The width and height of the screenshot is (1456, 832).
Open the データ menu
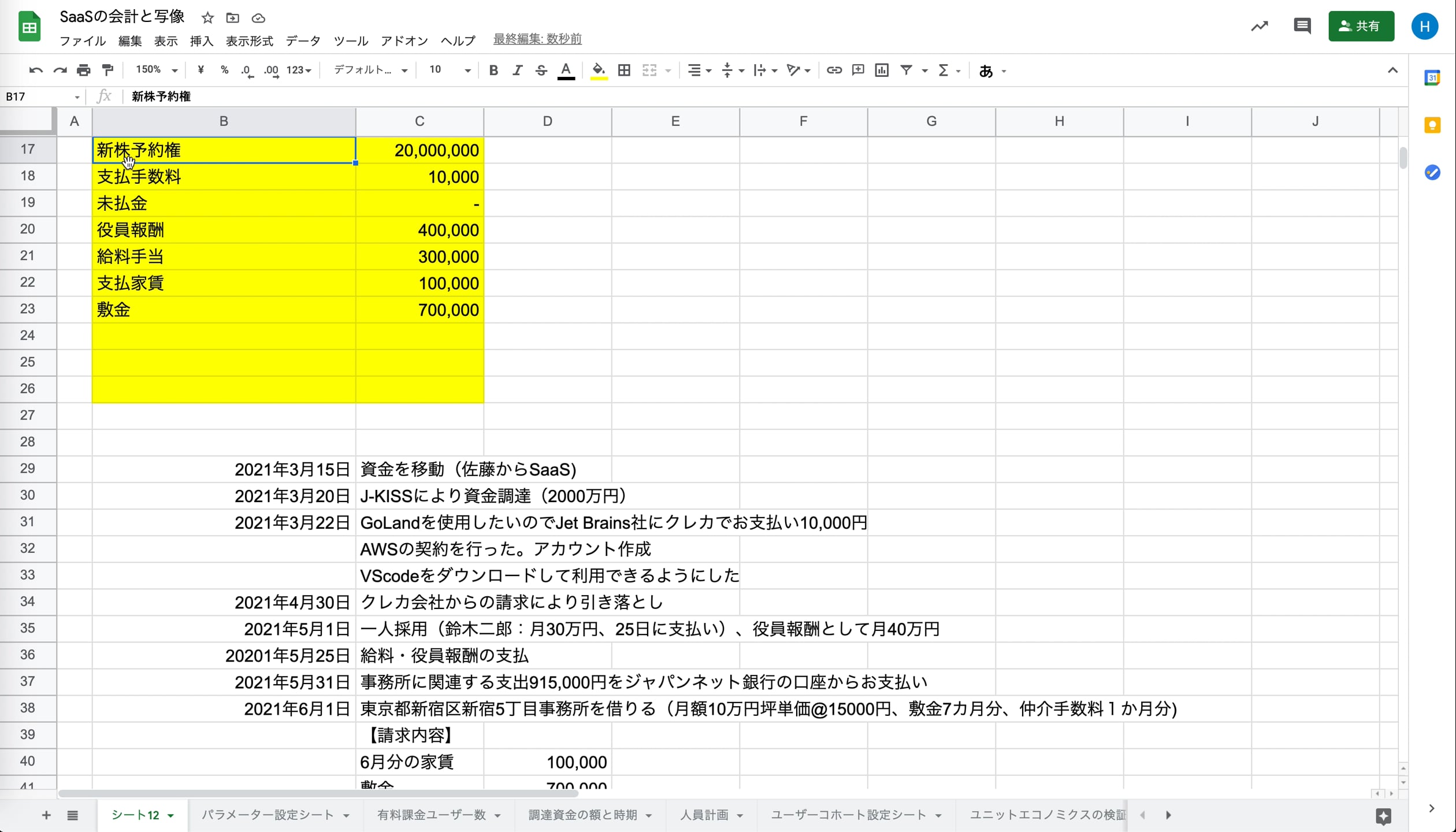(x=303, y=41)
